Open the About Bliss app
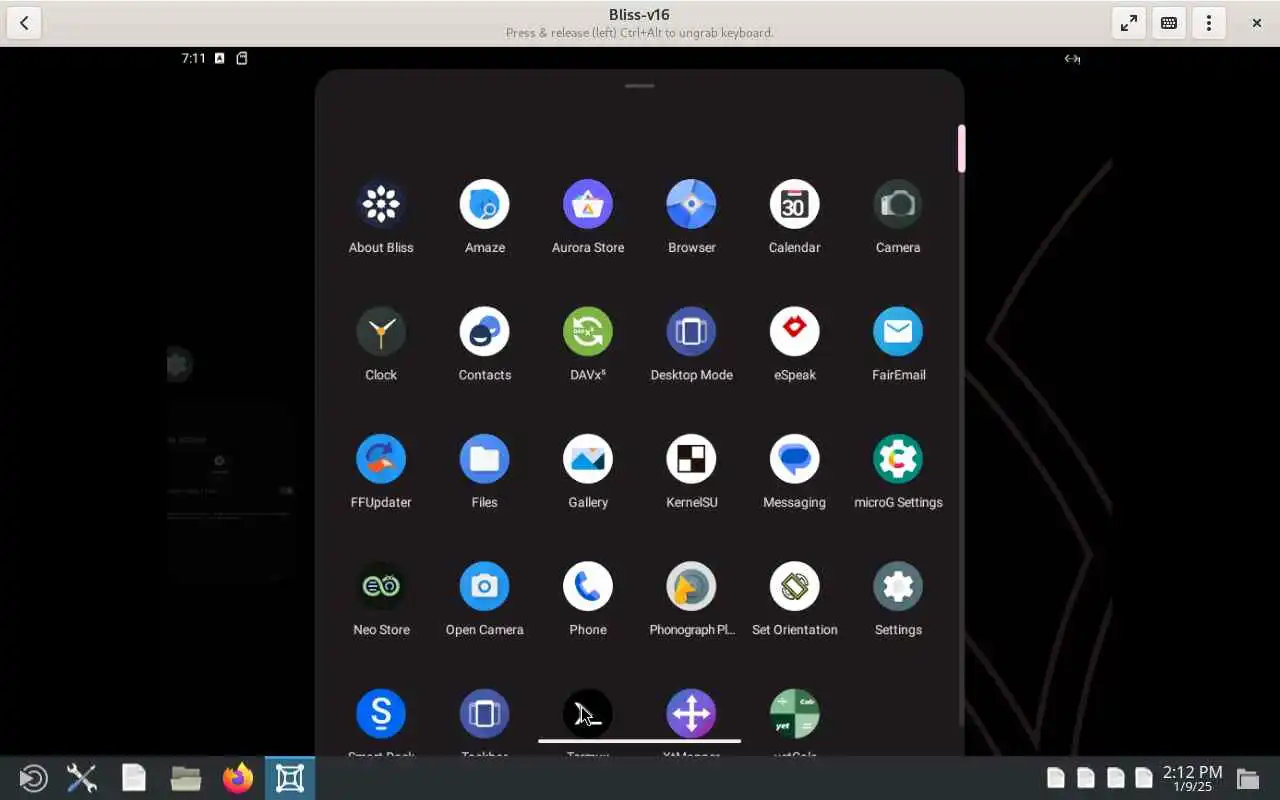 [381, 205]
